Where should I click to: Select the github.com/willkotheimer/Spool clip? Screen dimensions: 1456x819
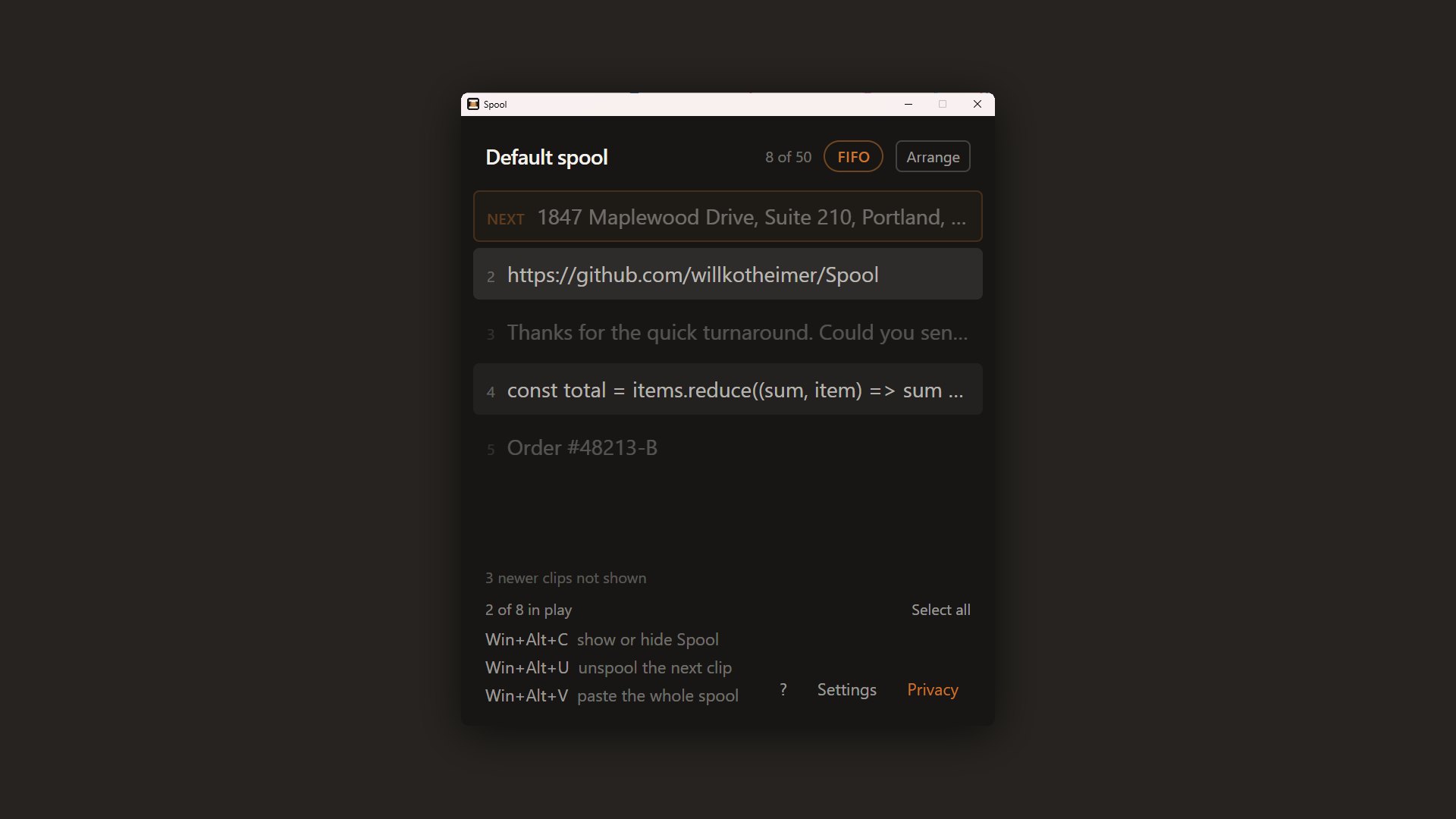coord(728,275)
